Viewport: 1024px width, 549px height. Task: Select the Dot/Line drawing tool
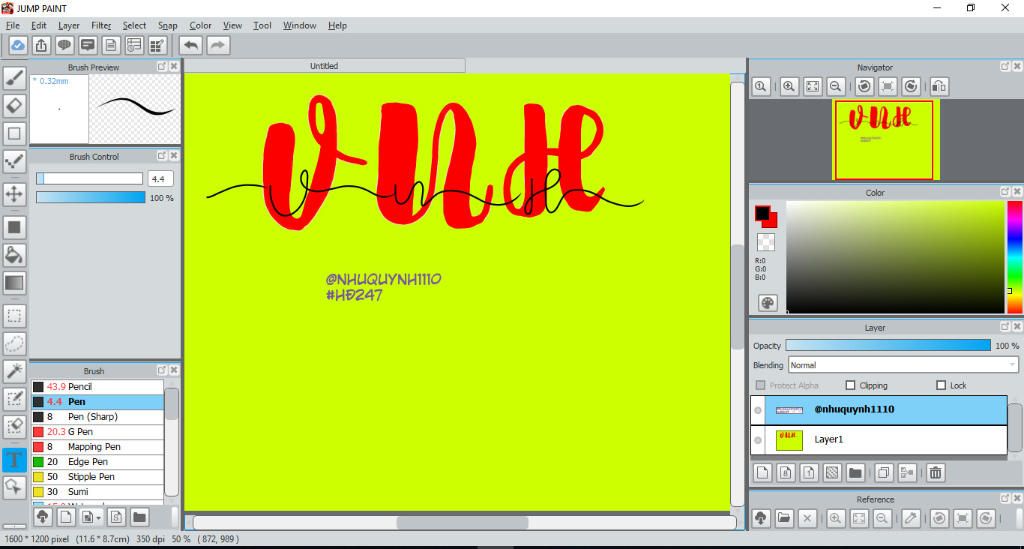[x=14, y=161]
